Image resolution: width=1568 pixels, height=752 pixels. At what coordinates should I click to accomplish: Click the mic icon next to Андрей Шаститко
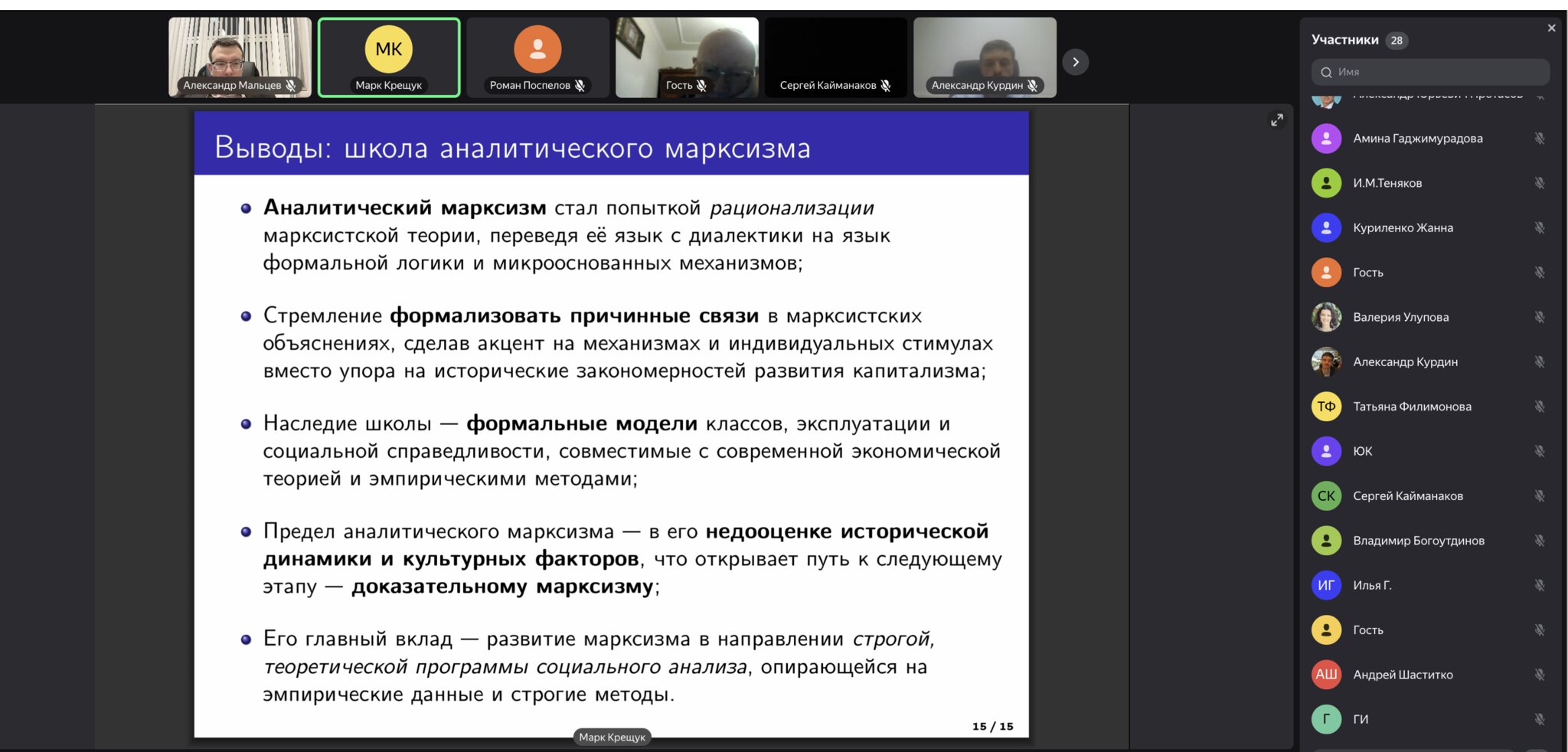tap(1540, 675)
